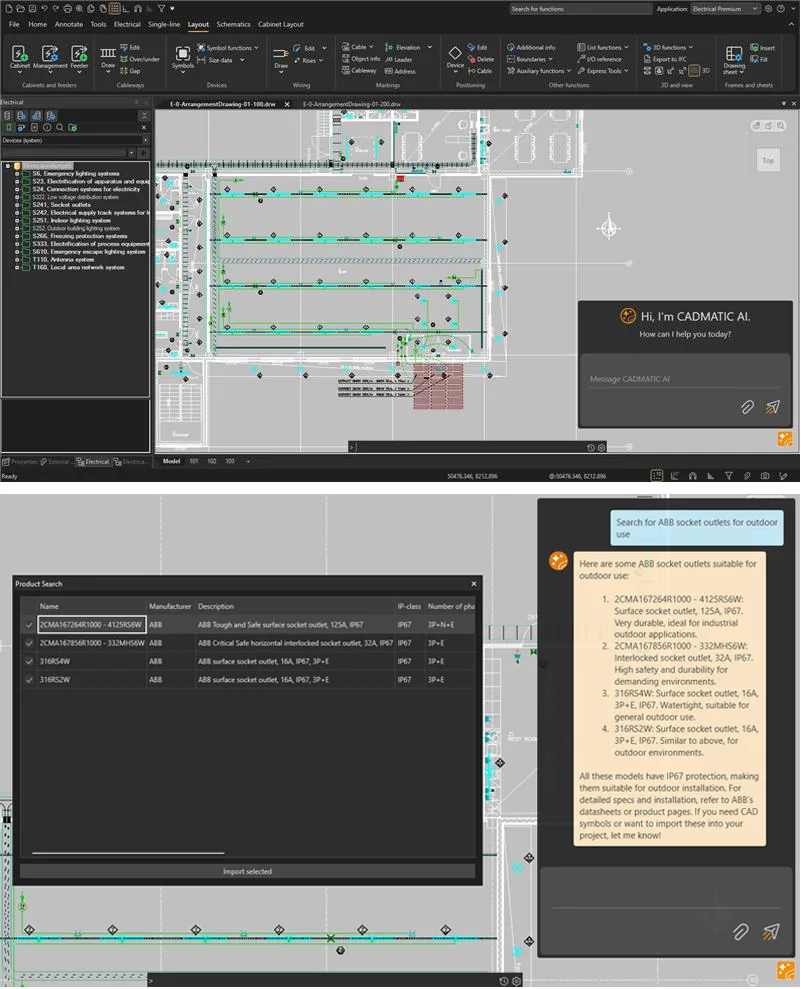Uncheck the 316RS2W product row checkbox
801x989 pixels.
29,679
